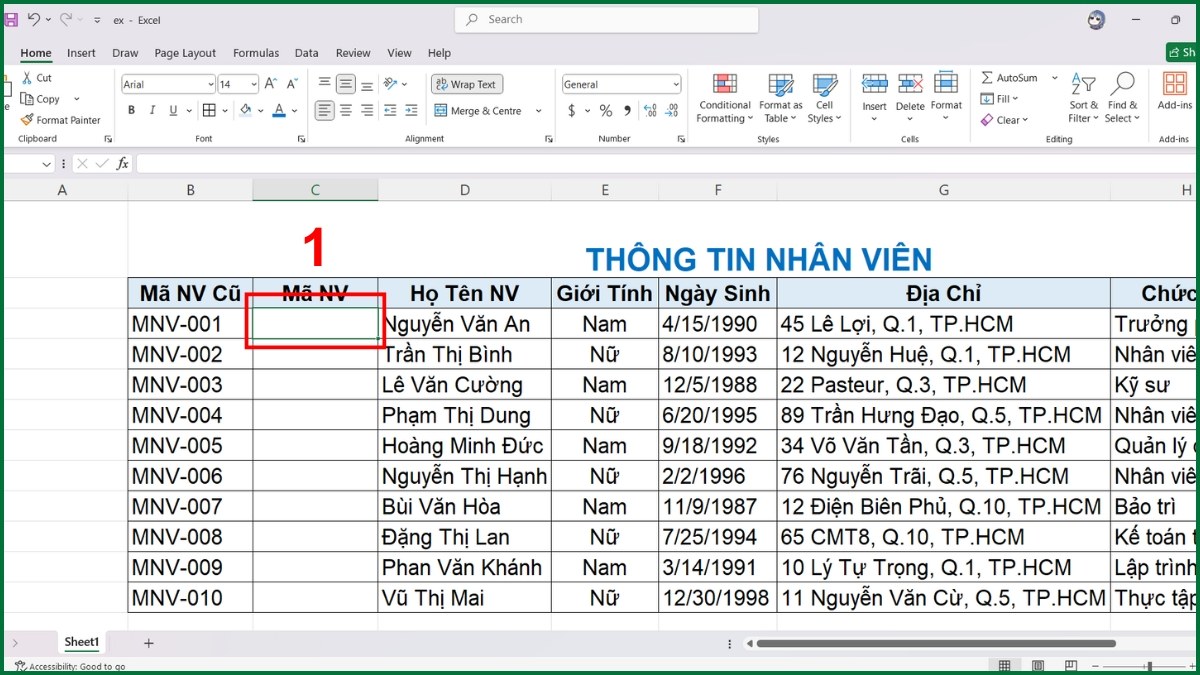Toggle bold formatting
The image size is (1200, 675).
coord(131,110)
